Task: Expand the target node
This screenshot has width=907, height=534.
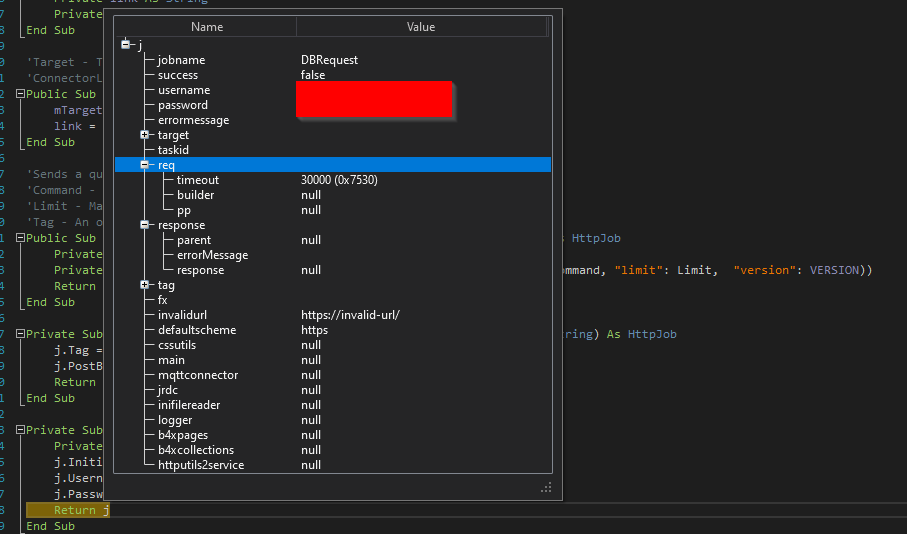Action: point(145,135)
